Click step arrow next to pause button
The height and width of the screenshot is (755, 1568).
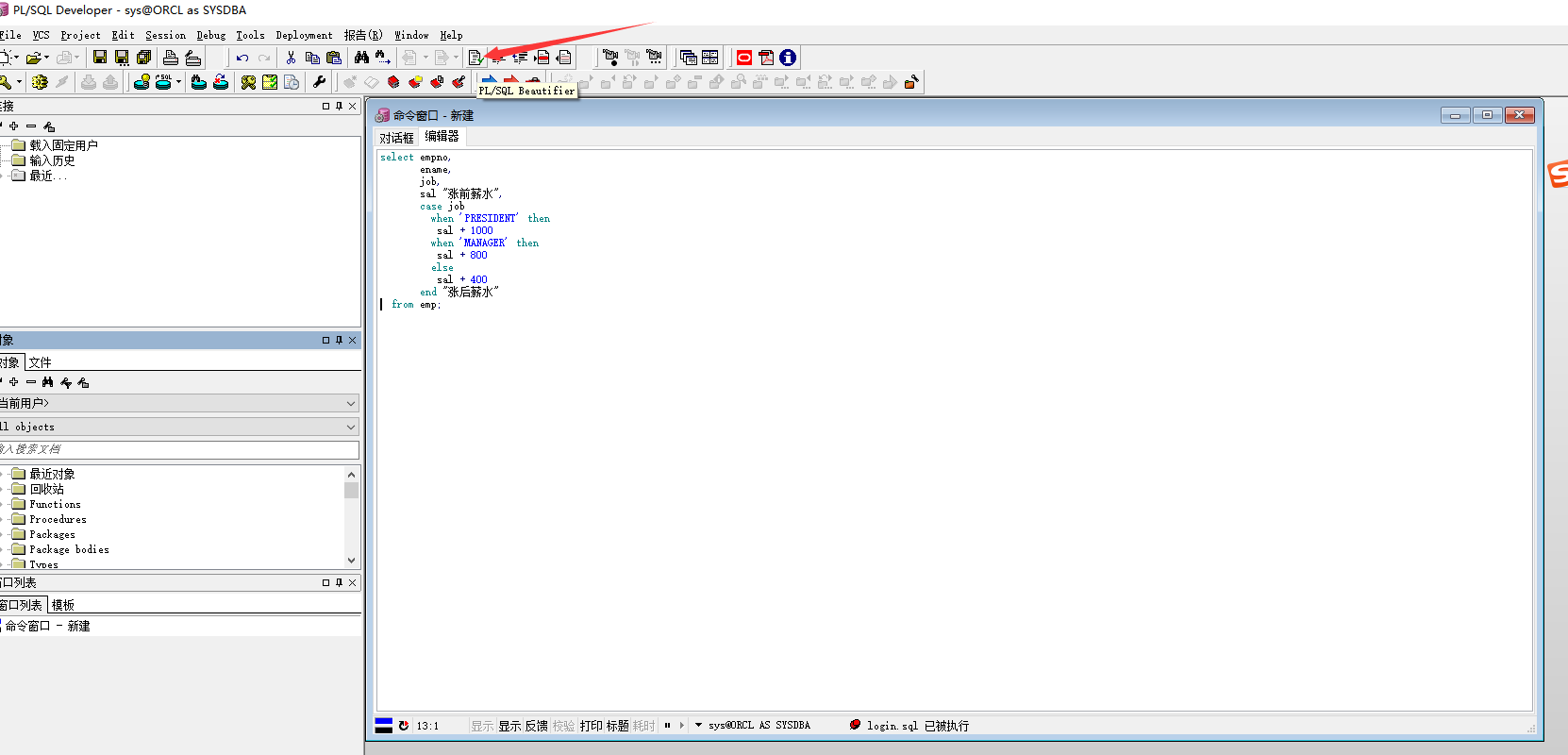coord(681,726)
